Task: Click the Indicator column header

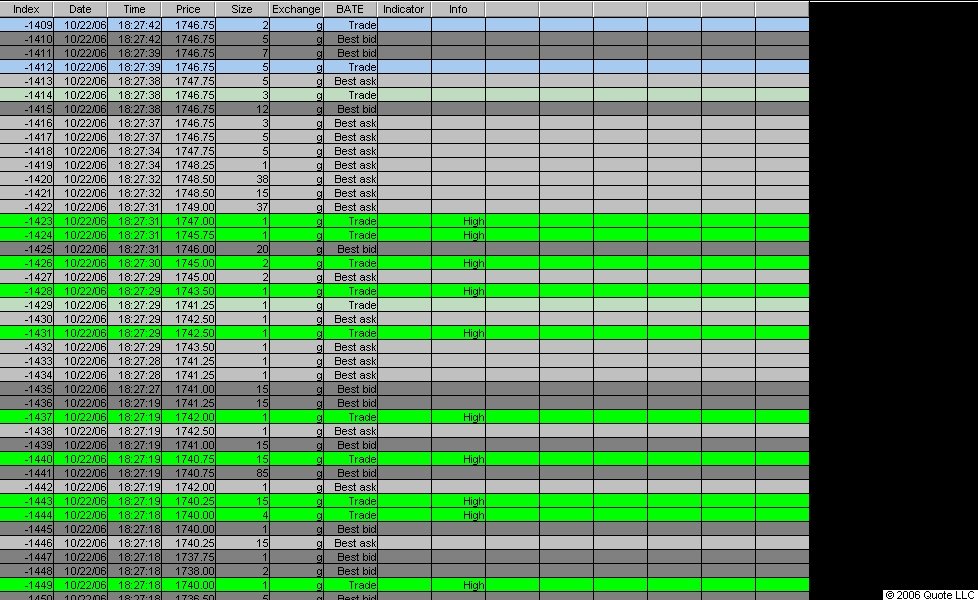Action: pos(404,9)
